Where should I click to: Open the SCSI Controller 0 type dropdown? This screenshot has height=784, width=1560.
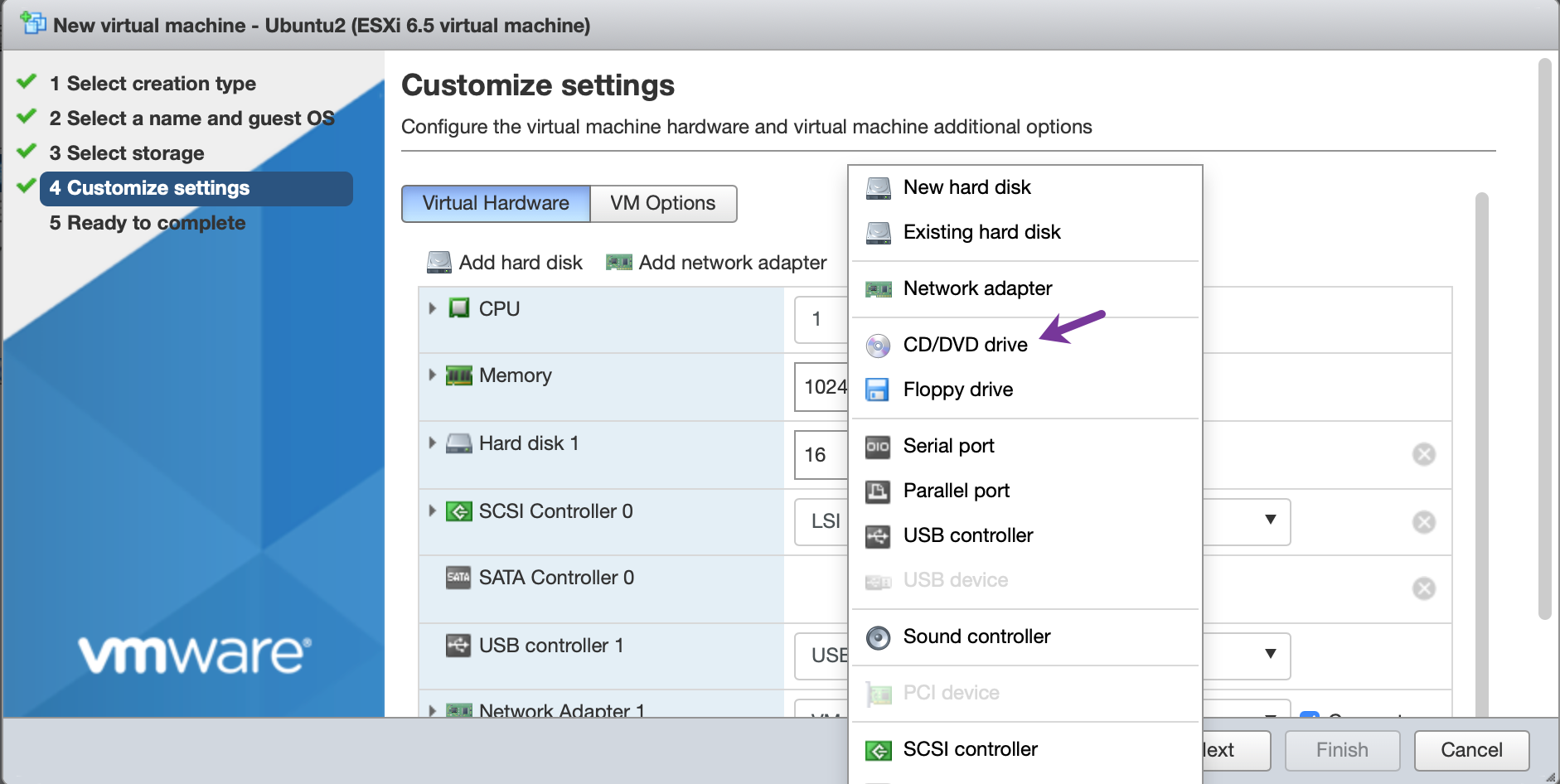(1270, 520)
